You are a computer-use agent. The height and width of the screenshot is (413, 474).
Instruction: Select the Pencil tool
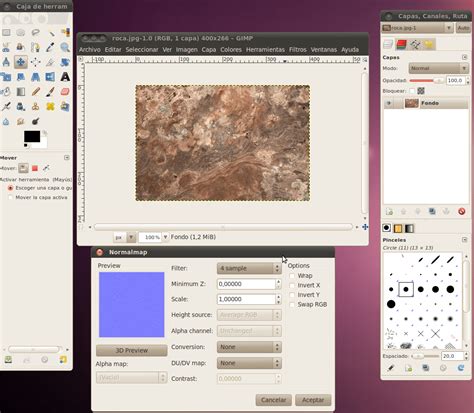click(x=36, y=91)
